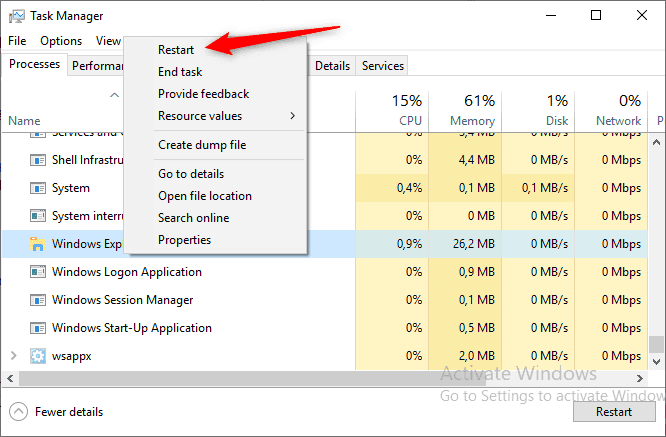This screenshot has height=437, width=666.
Task: Switch to the Performance tab
Action: coord(96,66)
